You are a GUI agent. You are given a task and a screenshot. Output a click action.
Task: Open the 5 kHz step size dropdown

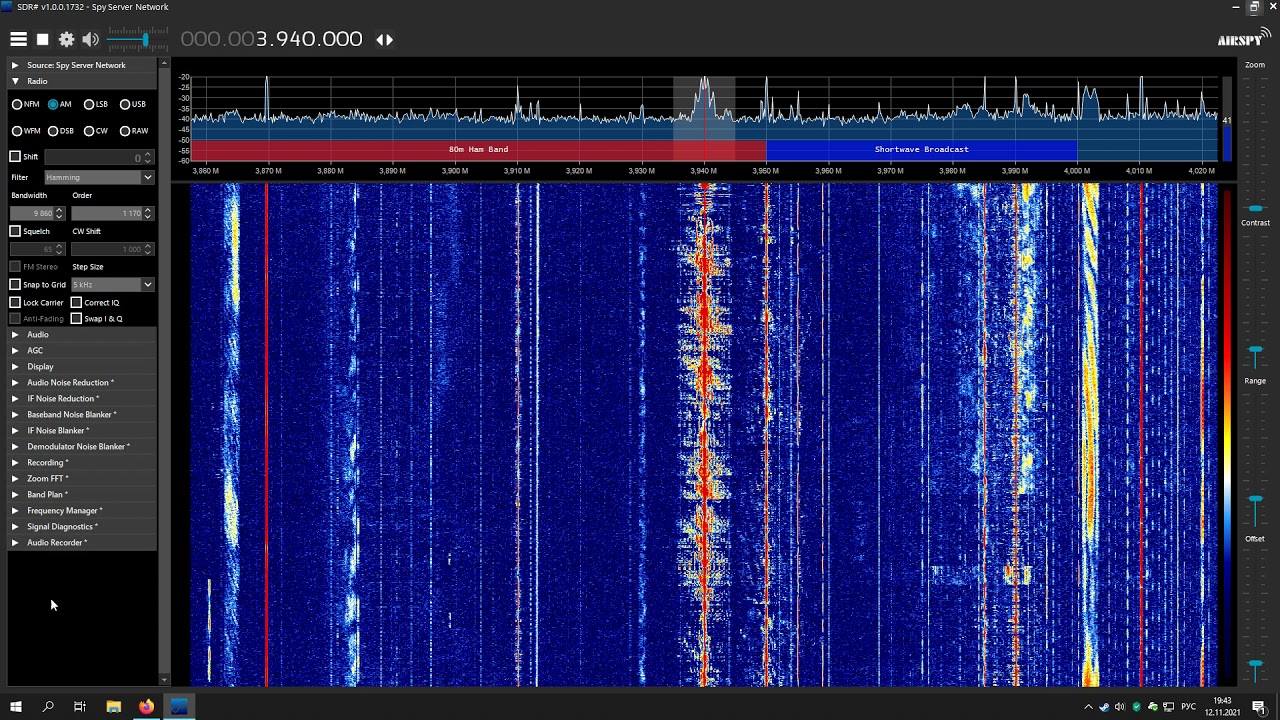click(112, 285)
